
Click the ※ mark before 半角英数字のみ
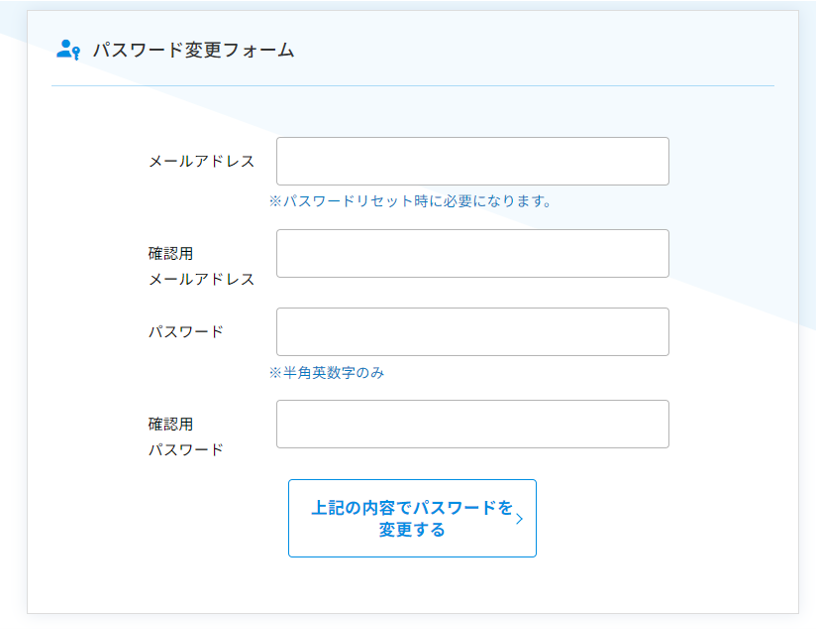[x=275, y=373]
